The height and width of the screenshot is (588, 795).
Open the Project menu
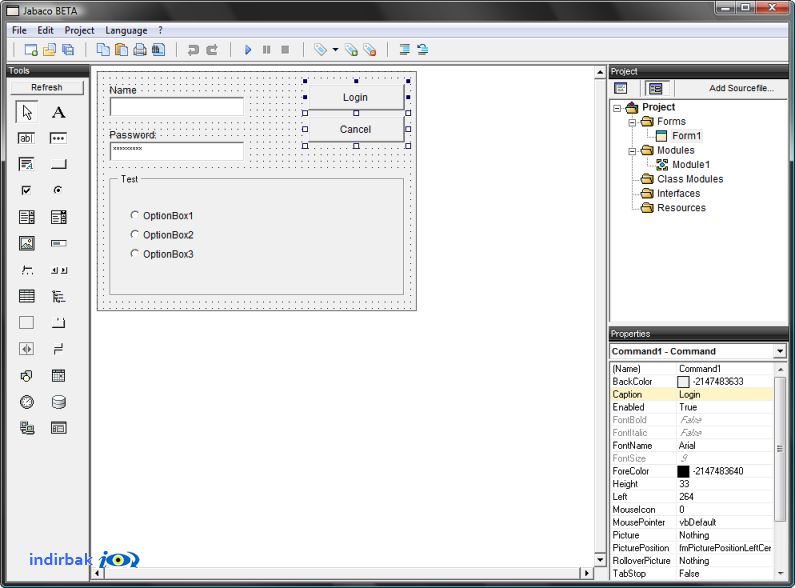(79, 30)
